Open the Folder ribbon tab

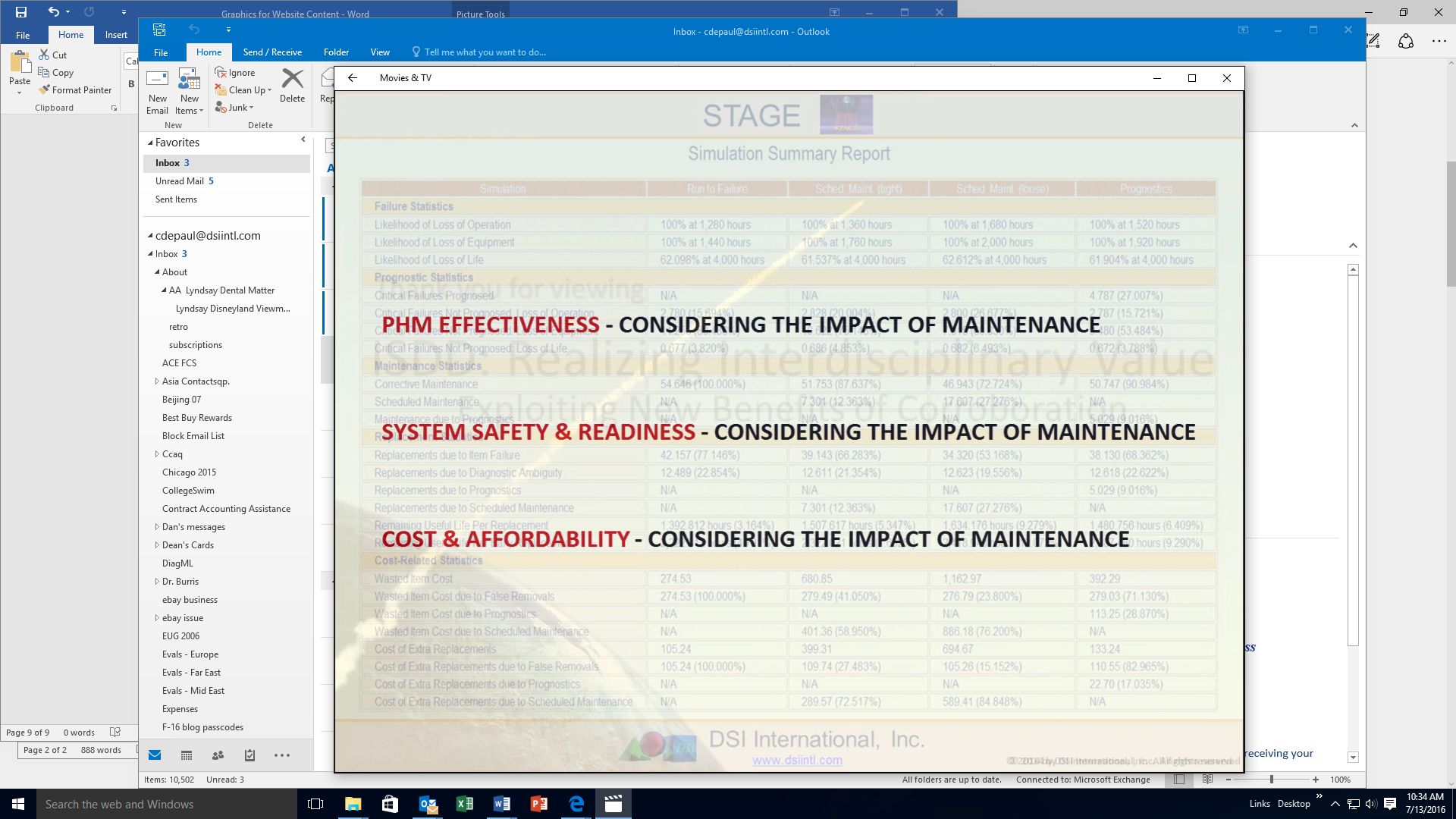click(x=336, y=52)
